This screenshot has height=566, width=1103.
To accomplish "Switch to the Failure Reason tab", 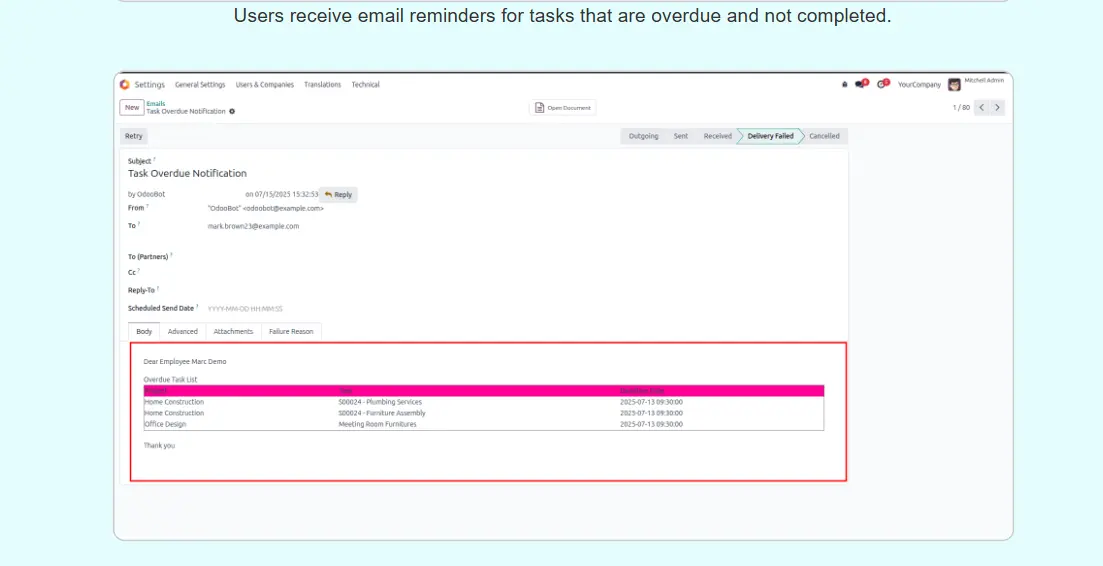I will [291, 332].
